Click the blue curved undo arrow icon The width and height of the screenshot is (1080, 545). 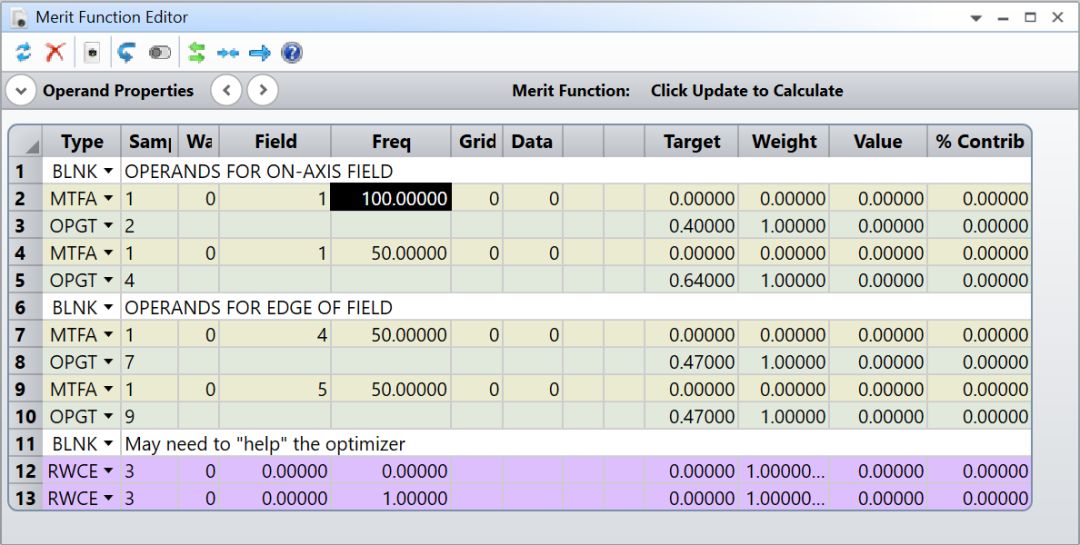click(126, 53)
